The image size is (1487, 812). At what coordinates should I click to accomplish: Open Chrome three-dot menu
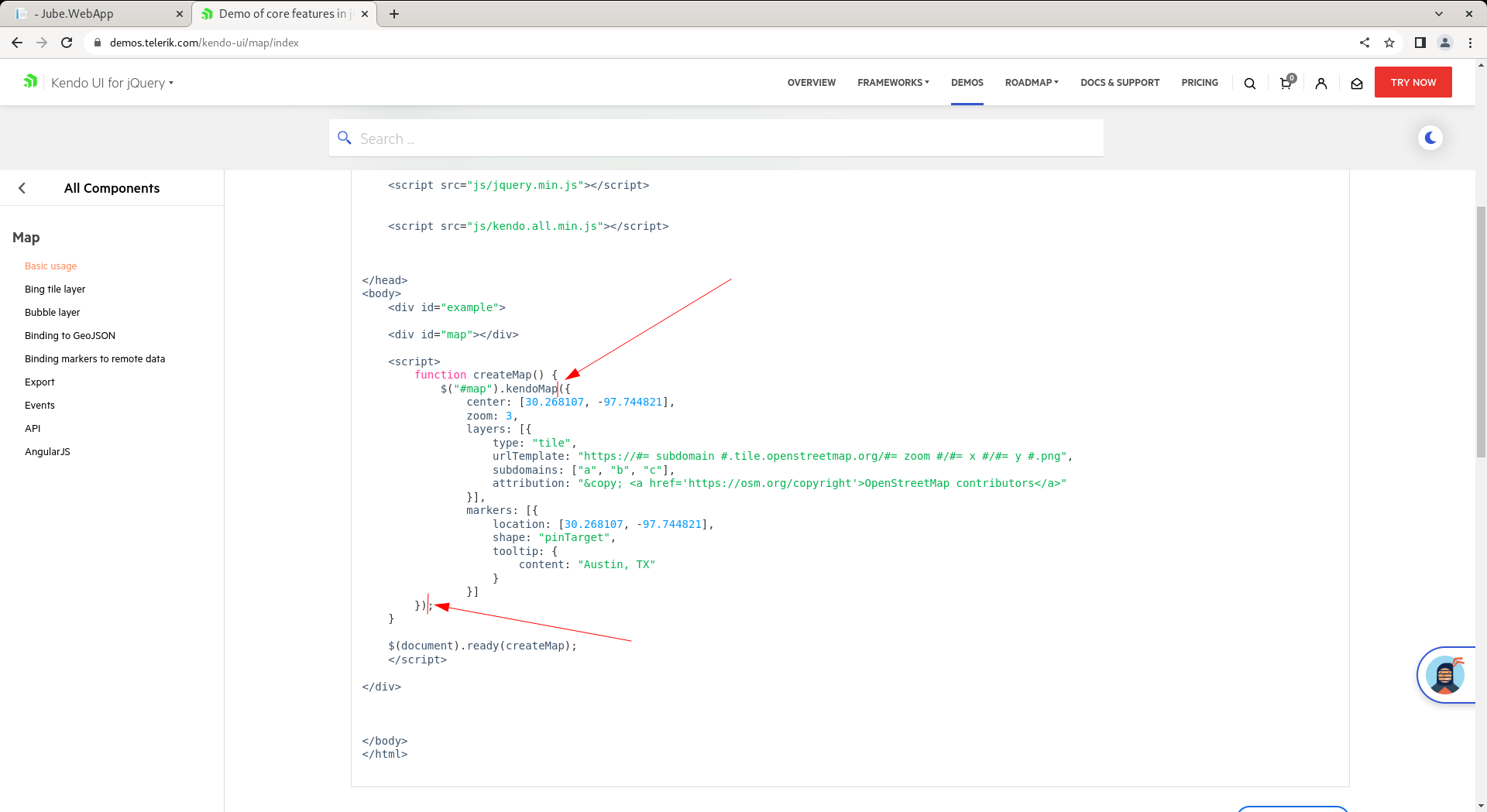pos(1470,43)
